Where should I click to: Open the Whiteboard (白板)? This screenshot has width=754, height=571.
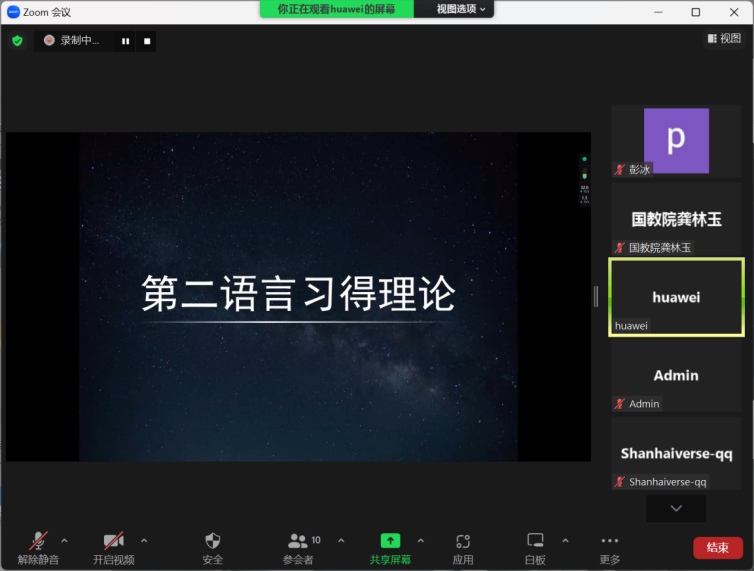(535, 547)
